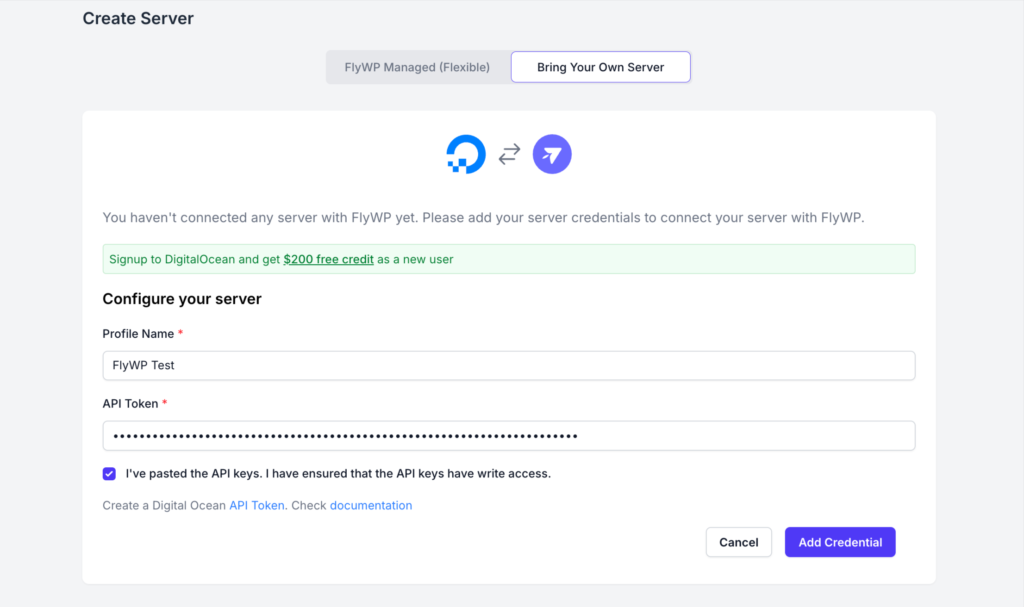Click the green DigitalOcean signup banner
The image size is (1024, 607).
600,259
